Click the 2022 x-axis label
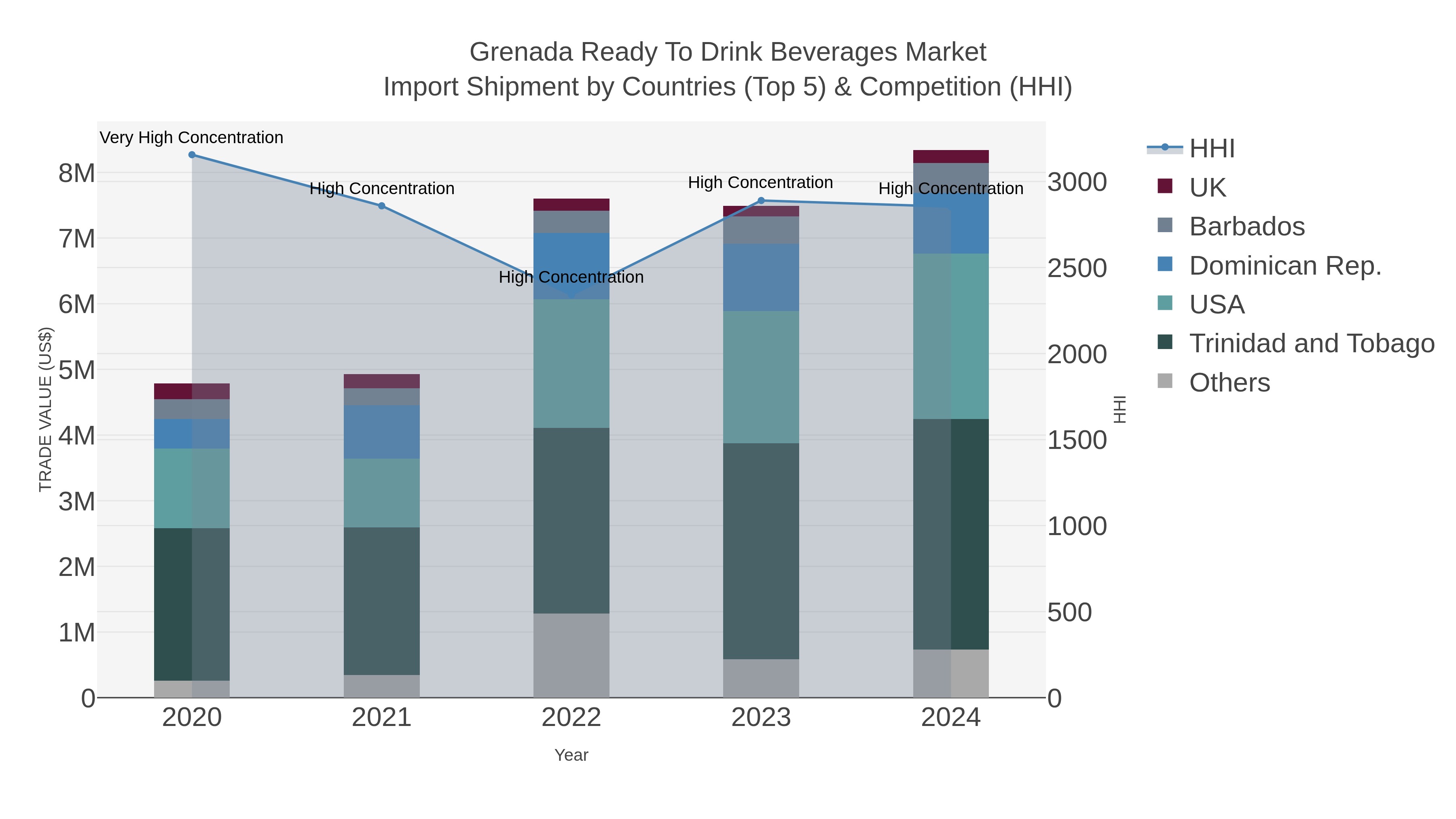The height and width of the screenshot is (819, 1456). tap(571, 718)
